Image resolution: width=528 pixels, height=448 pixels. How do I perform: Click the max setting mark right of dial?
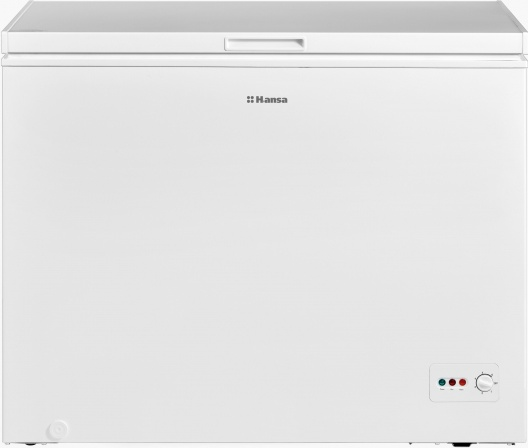point(496,383)
